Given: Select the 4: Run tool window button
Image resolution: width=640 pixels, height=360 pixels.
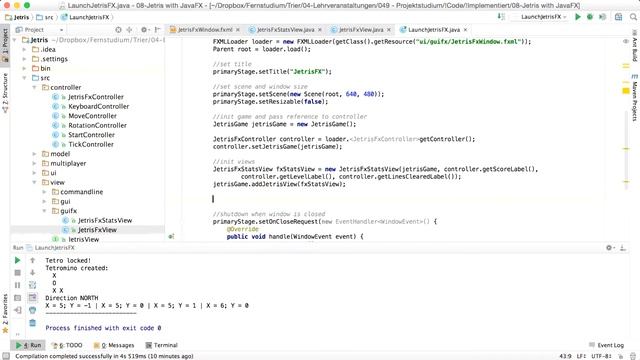Looking at the screenshot, I should (29, 345).
